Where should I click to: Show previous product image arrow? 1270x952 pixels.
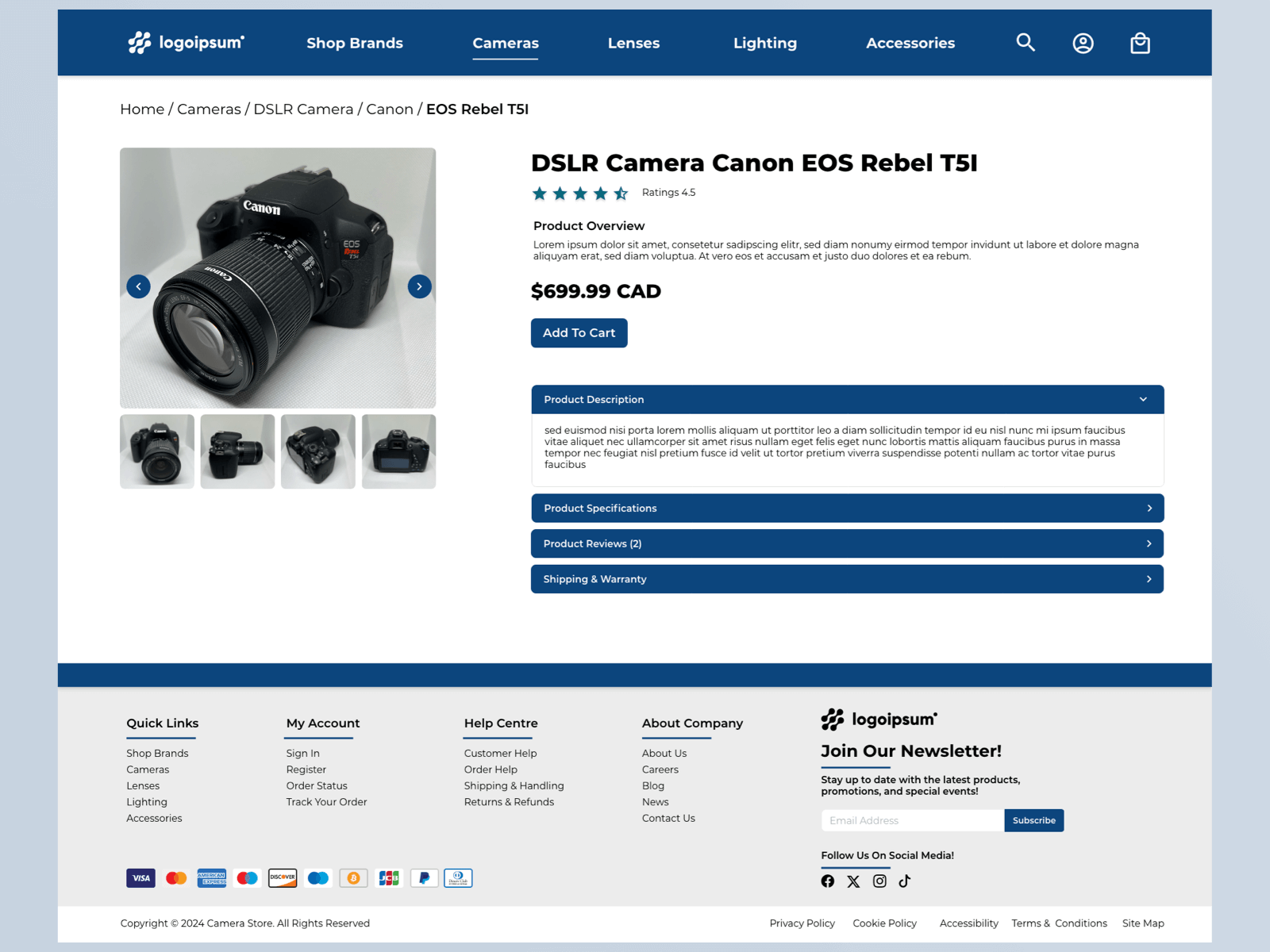click(x=138, y=286)
